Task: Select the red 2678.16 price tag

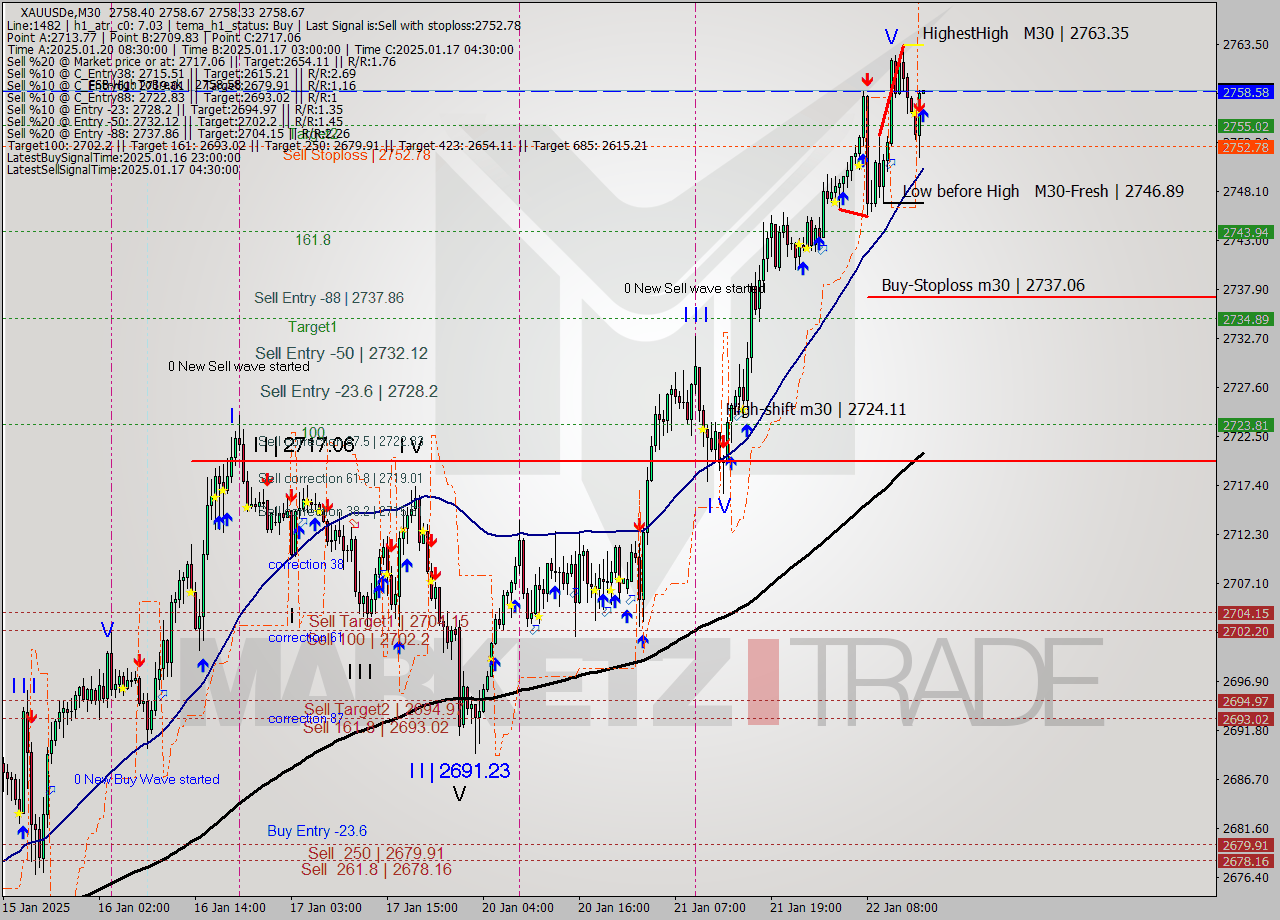Action: click(x=1246, y=861)
